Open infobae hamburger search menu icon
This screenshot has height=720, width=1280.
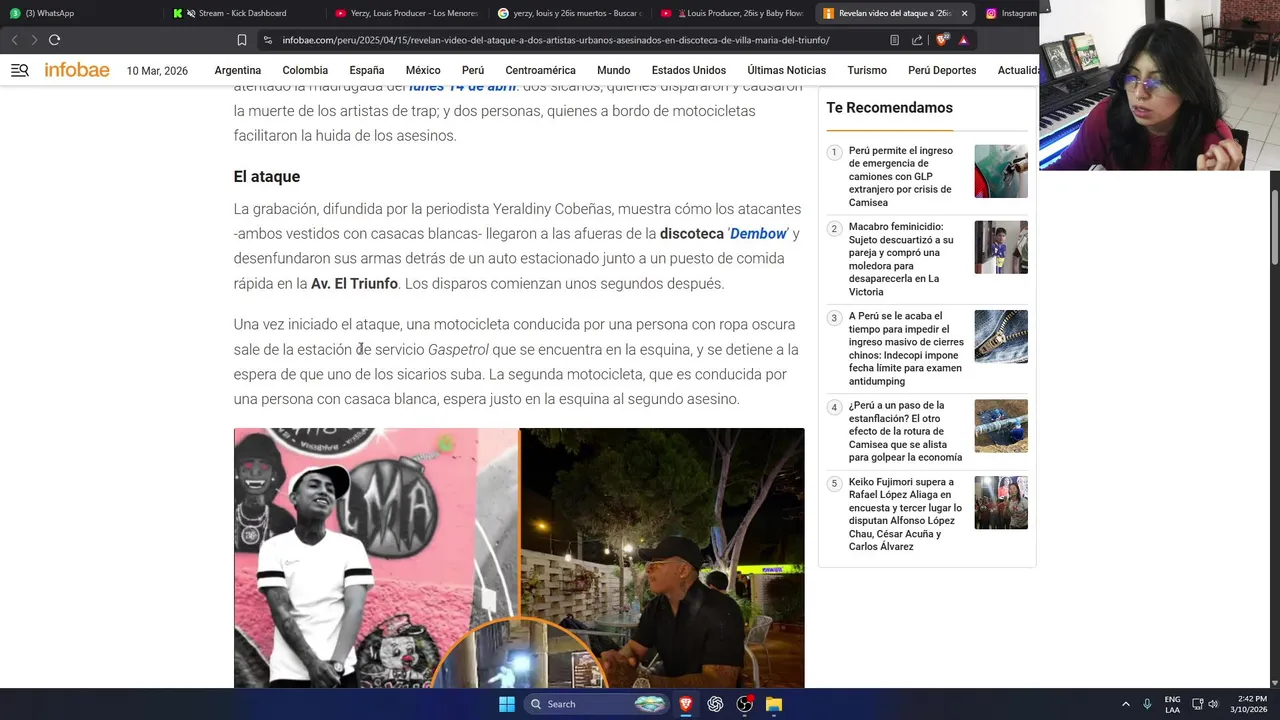20,70
